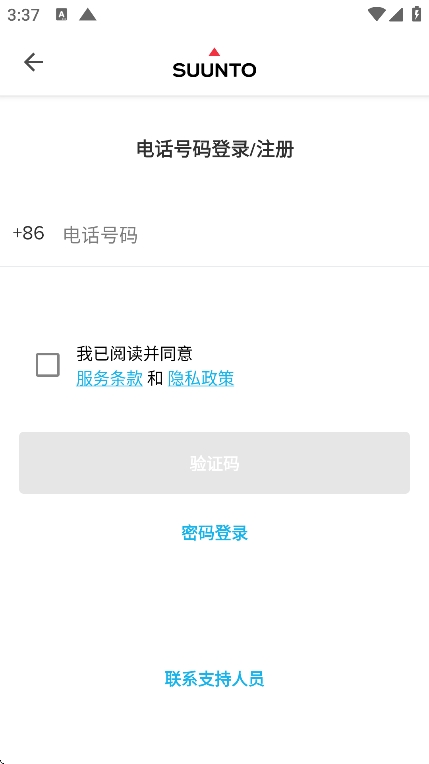Tap the triangle notification icon in status bar
The height and width of the screenshot is (764, 429).
coord(87,15)
